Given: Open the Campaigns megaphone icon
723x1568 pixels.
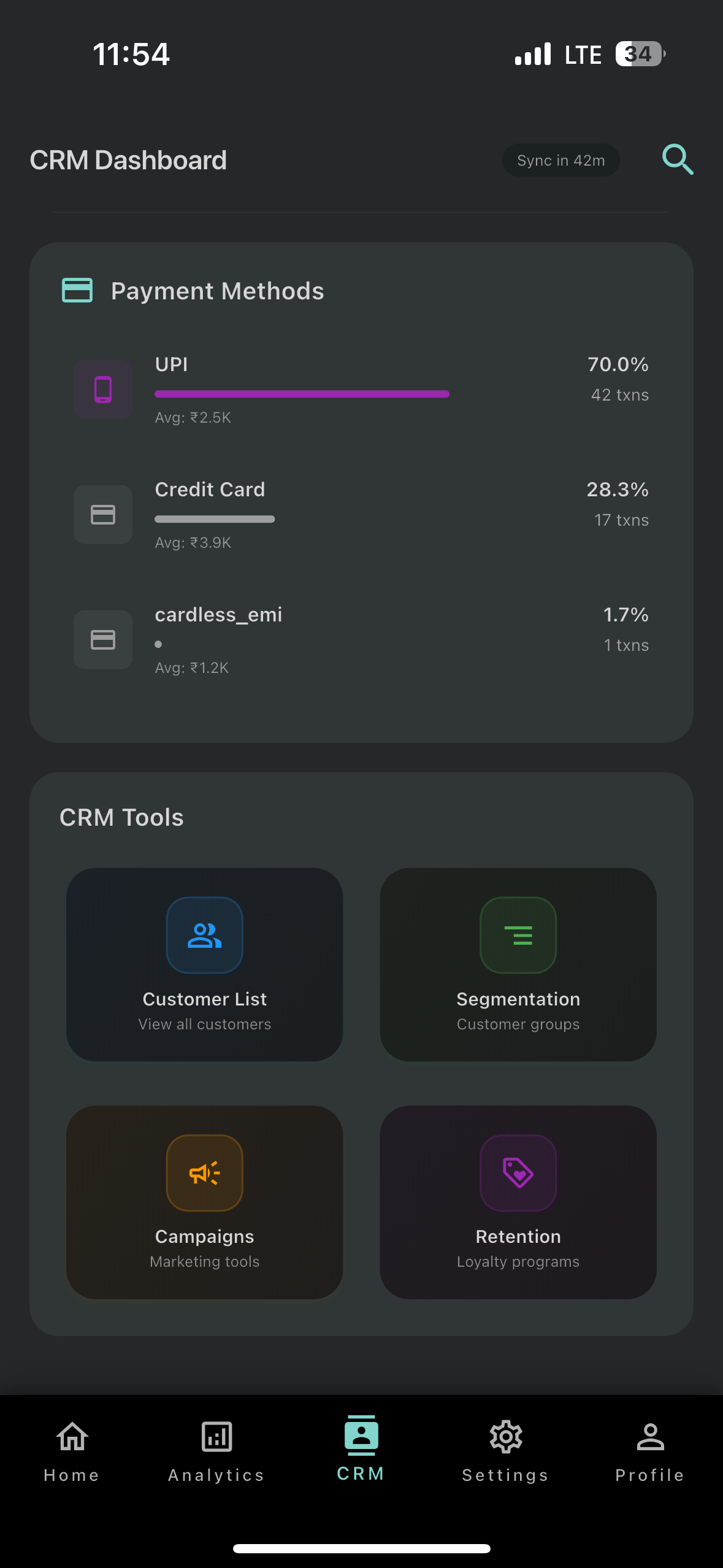Looking at the screenshot, I should 205,1173.
